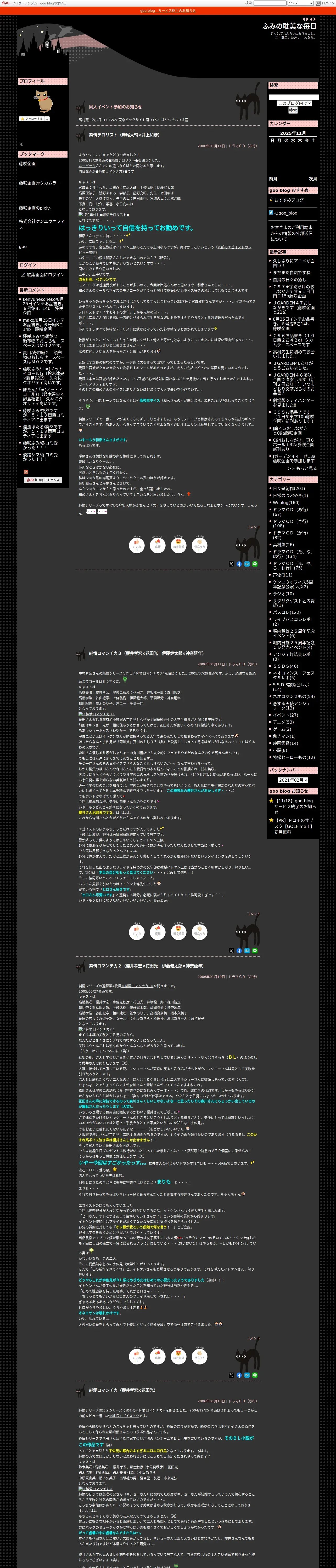Open コメント link under 純情ロマンチカ3 post
The width and height of the screenshot is (336, 1568).
pyautogui.click(x=253, y=913)
